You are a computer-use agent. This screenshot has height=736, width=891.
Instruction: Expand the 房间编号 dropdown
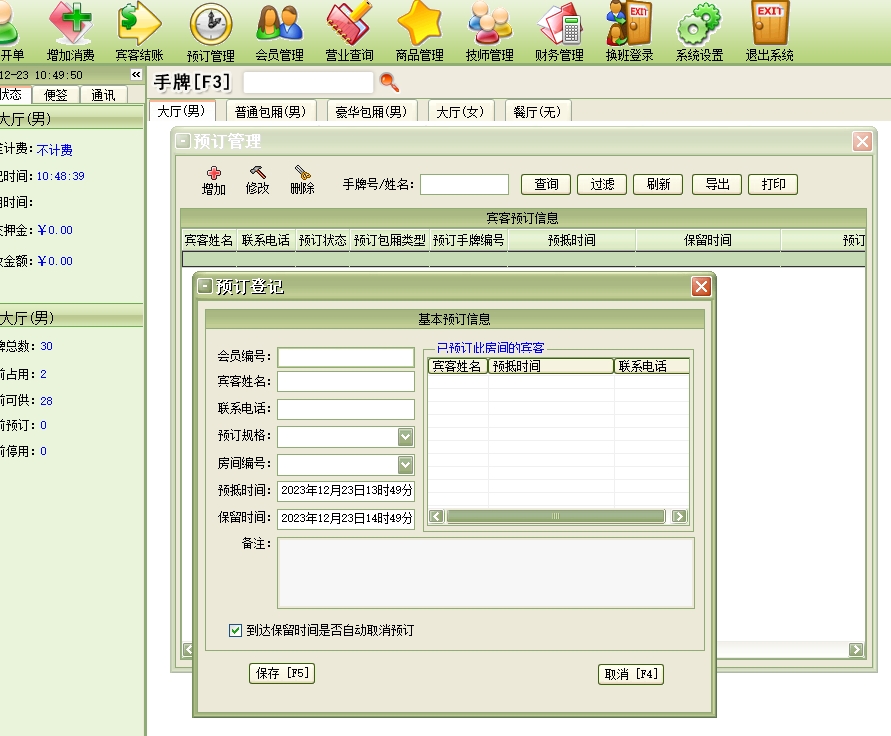tap(405, 465)
